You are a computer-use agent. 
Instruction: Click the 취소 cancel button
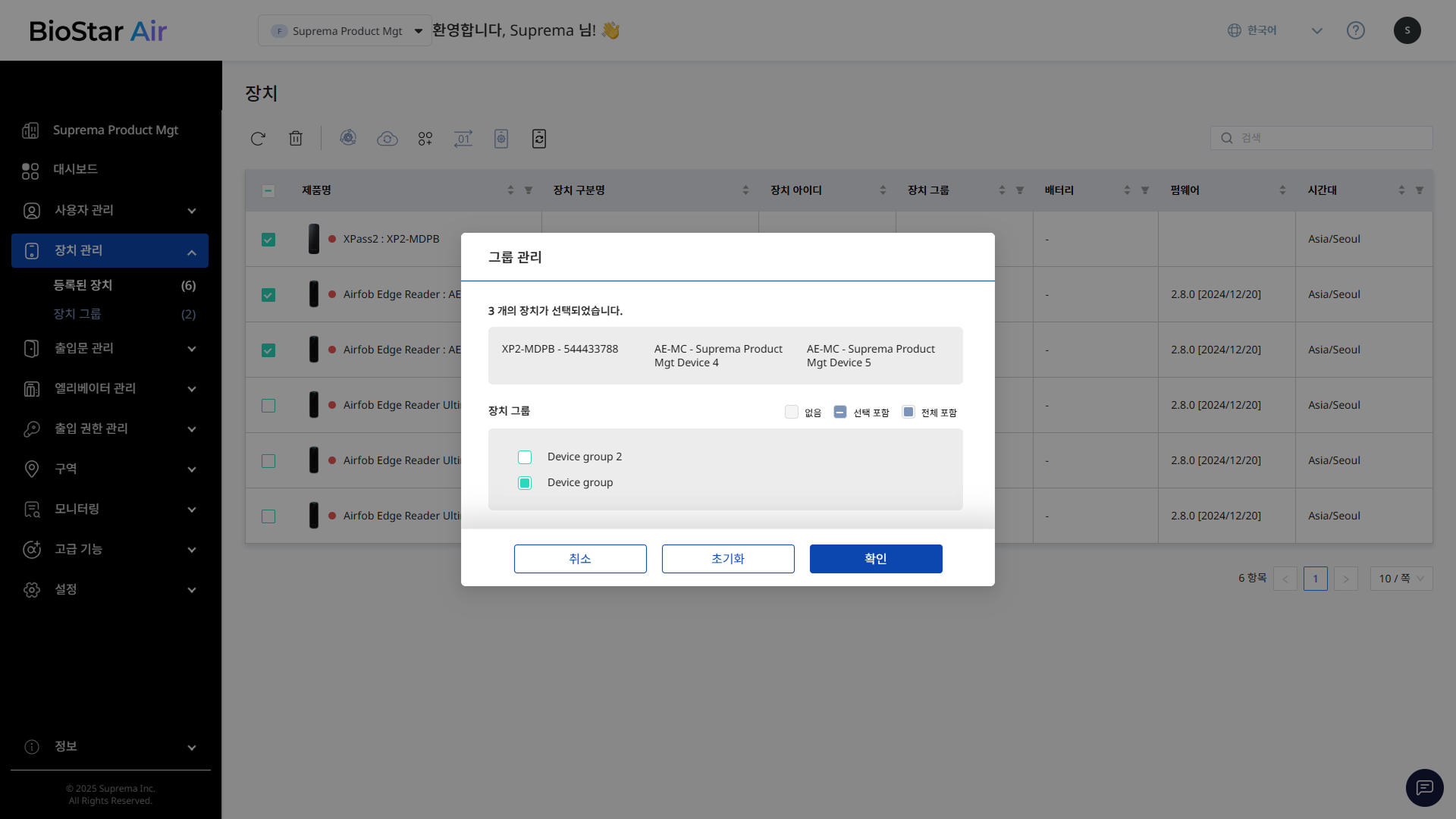click(x=580, y=559)
